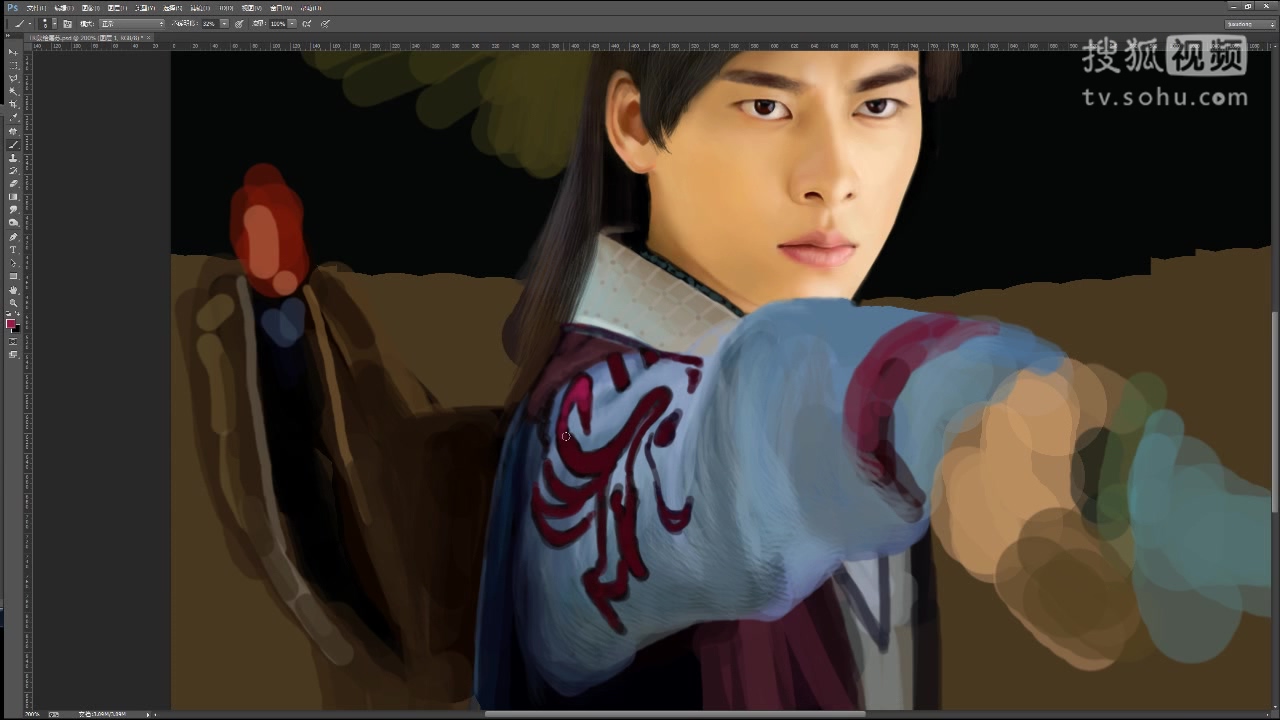Select the Healing Brush tool
The height and width of the screenshot is (720, 1280).
click(x=13, y=131)
